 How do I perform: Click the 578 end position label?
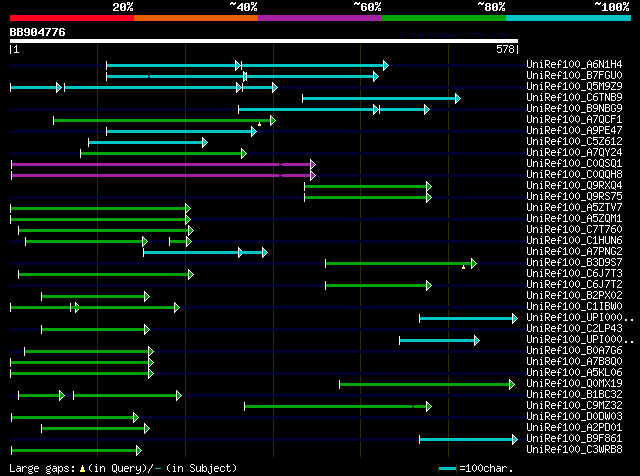click(505, 49)
